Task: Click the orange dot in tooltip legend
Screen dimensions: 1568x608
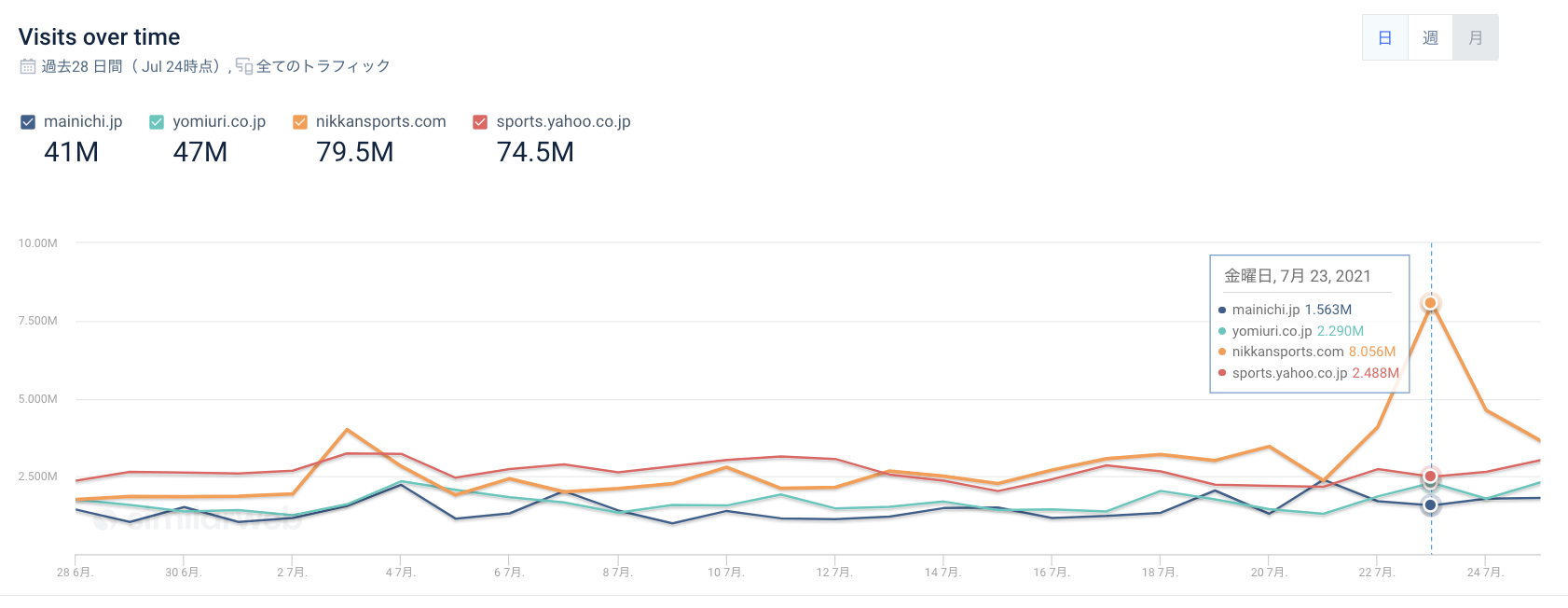Action: [1222, 352]
